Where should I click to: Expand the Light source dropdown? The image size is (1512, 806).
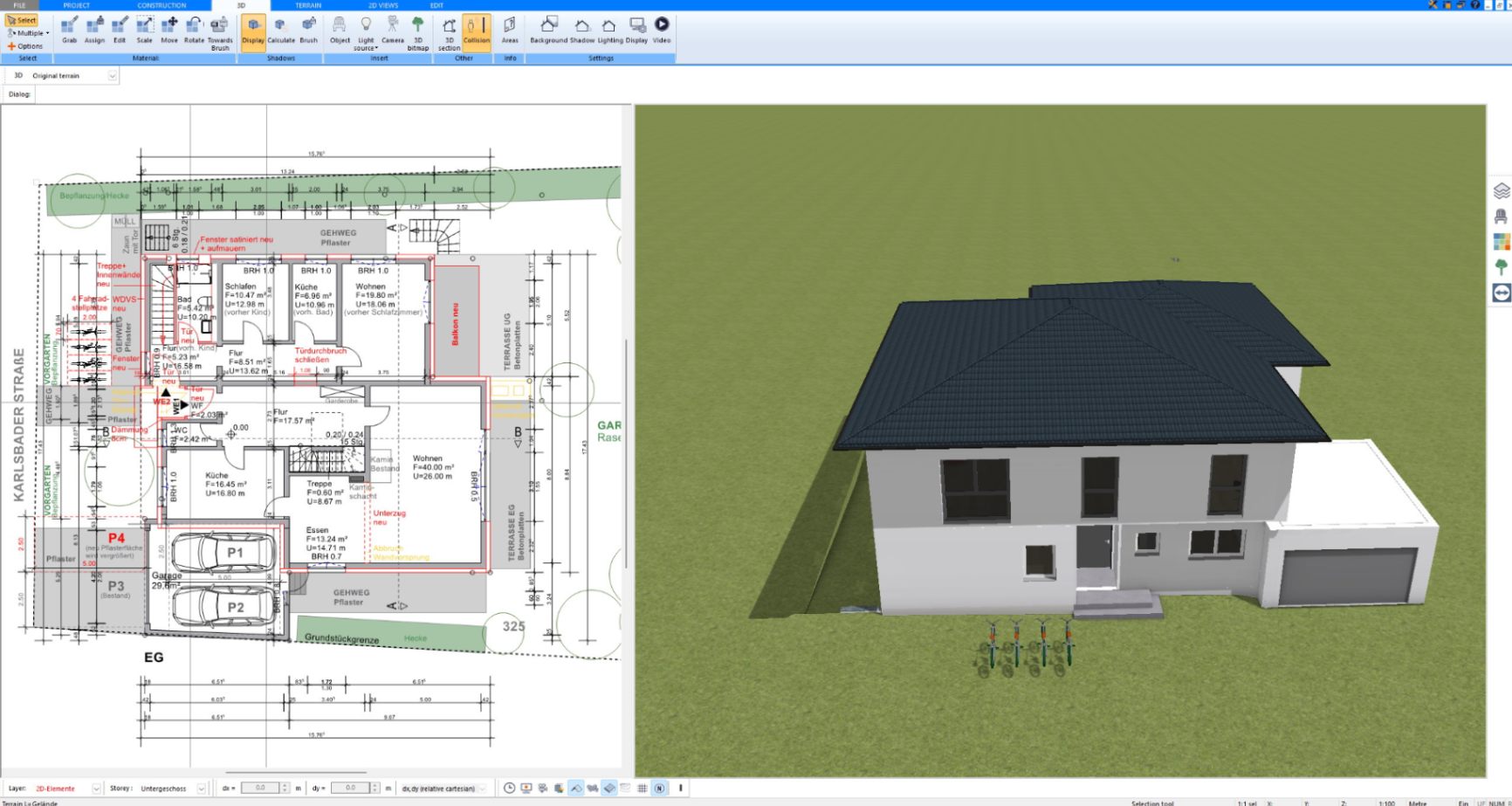coord(366,32)
